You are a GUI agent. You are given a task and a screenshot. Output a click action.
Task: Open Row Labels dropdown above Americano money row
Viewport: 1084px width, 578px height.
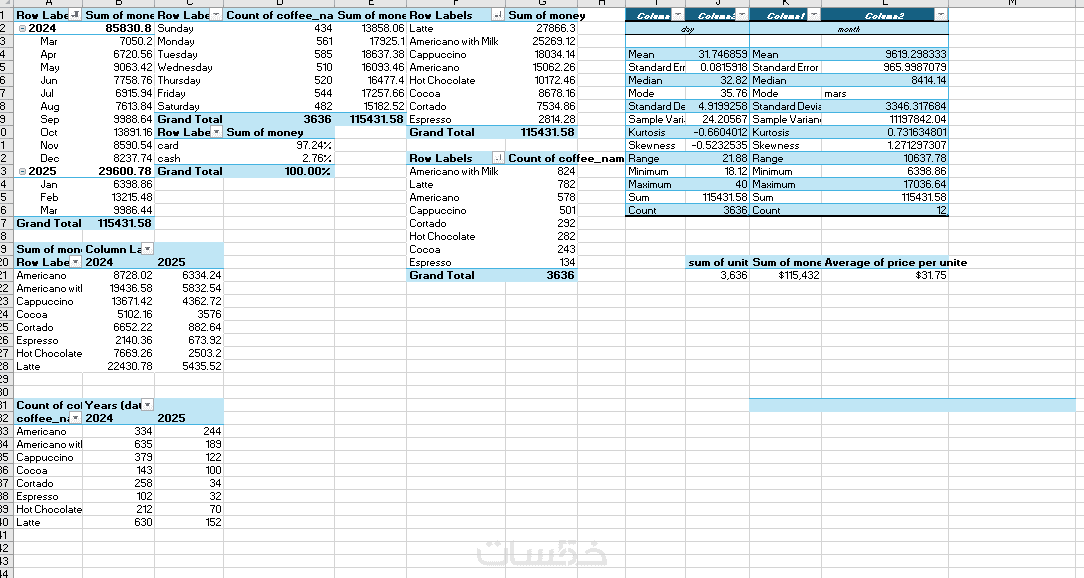[75, 262]
